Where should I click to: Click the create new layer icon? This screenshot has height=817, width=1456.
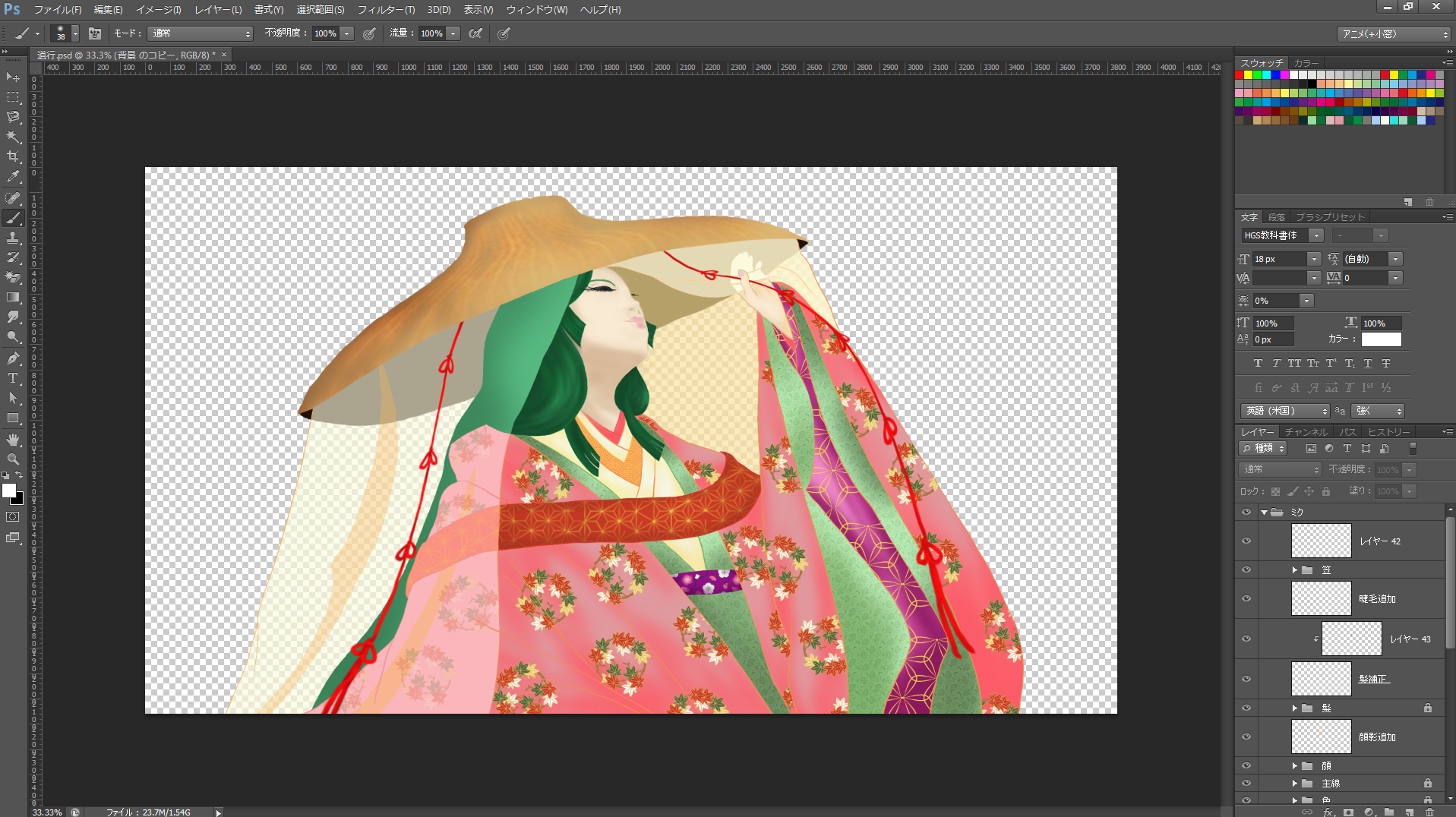[1410, 812]
